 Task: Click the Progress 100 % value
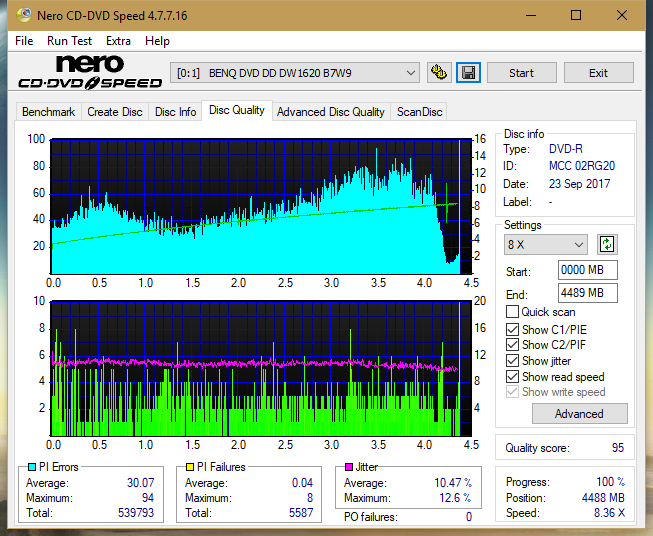click(610, 482)
